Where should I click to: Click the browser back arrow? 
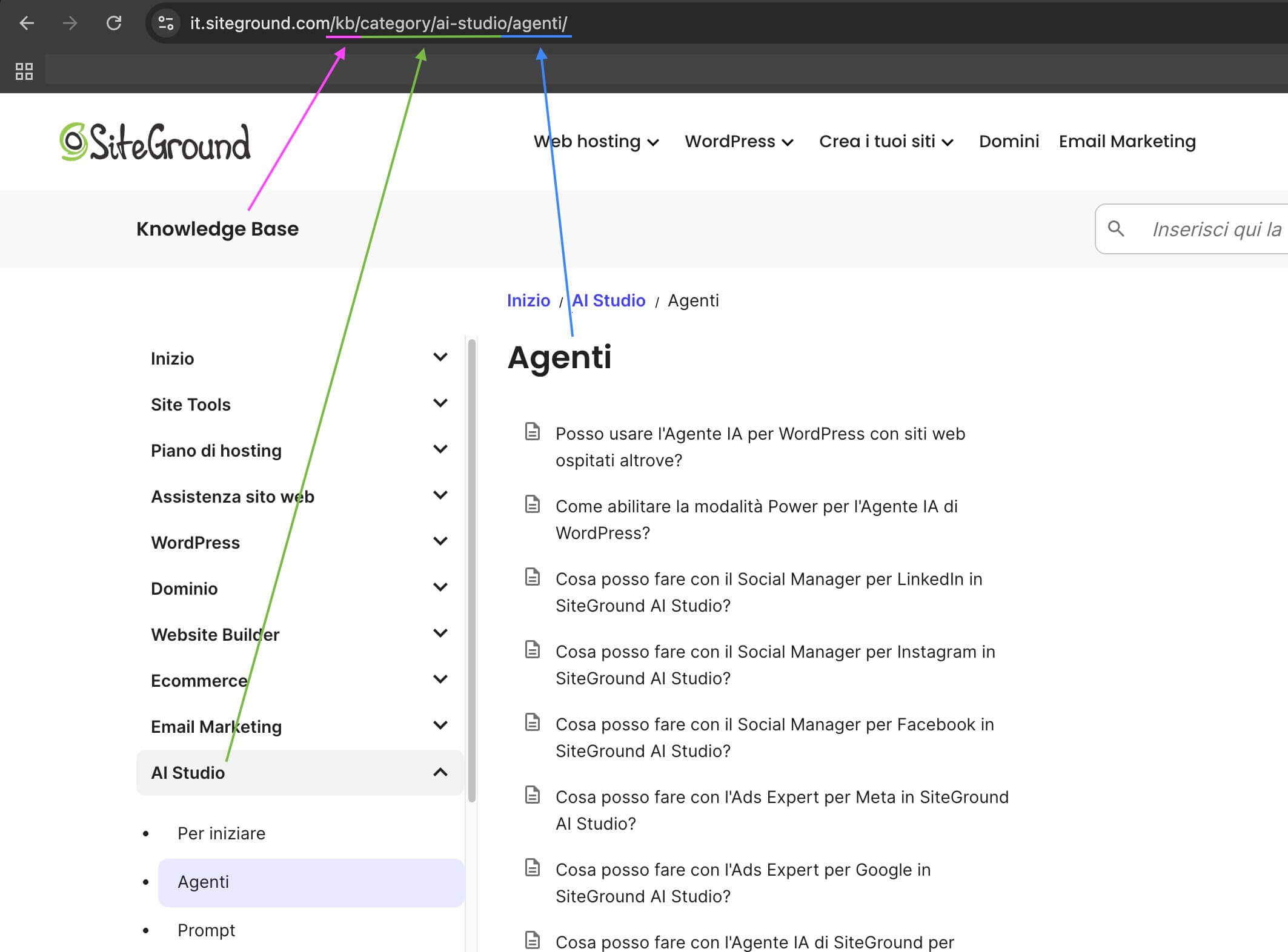pos(25,23)
